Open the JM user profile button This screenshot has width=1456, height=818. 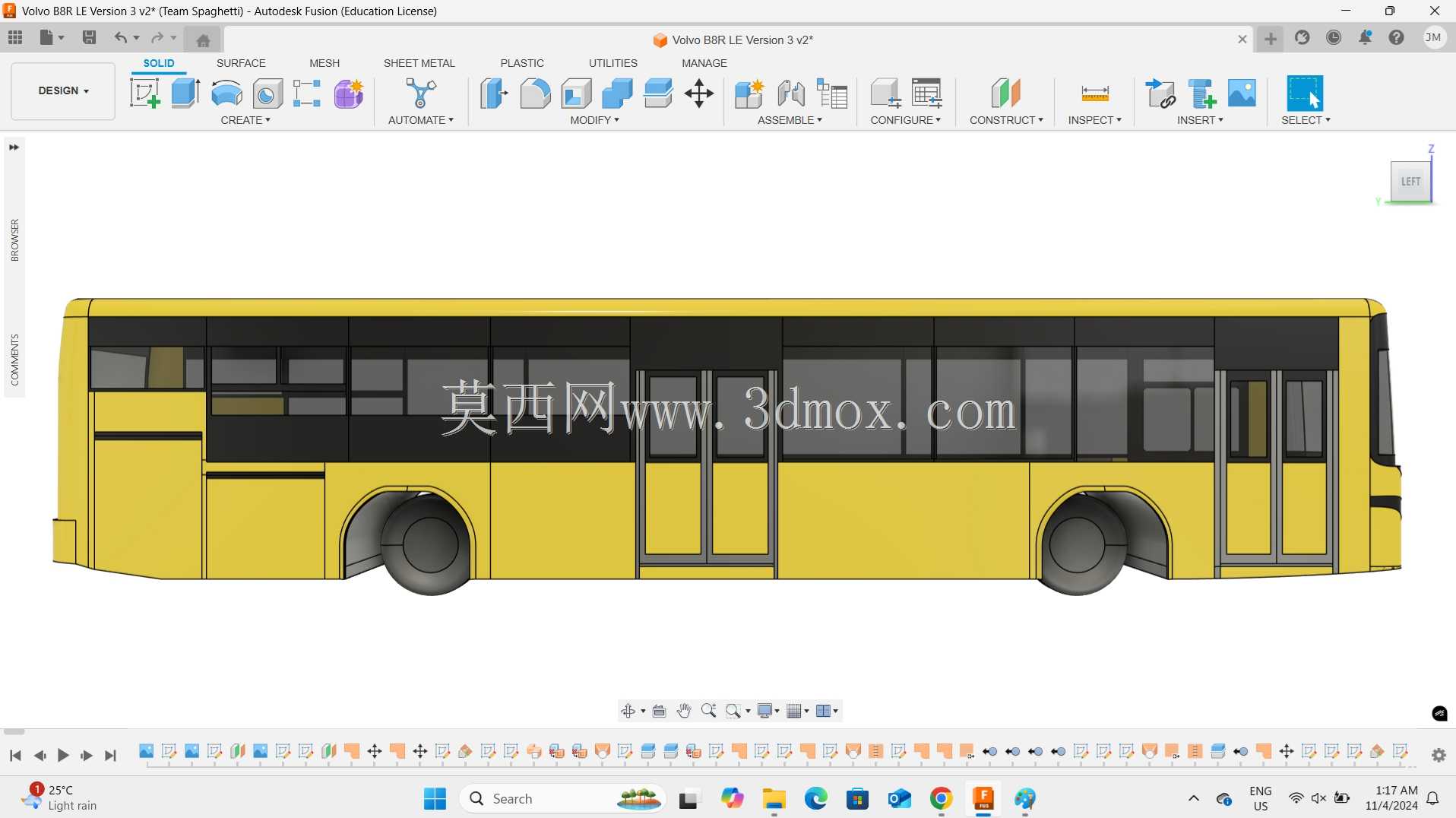click(x=1434, y=38)
